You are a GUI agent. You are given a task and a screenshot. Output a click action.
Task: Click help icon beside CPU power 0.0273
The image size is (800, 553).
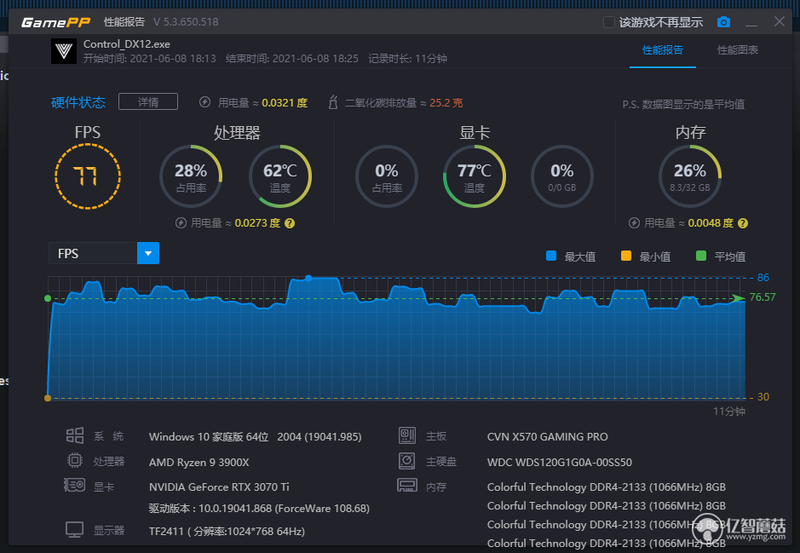pyautogui.click(x=289, y=223)
